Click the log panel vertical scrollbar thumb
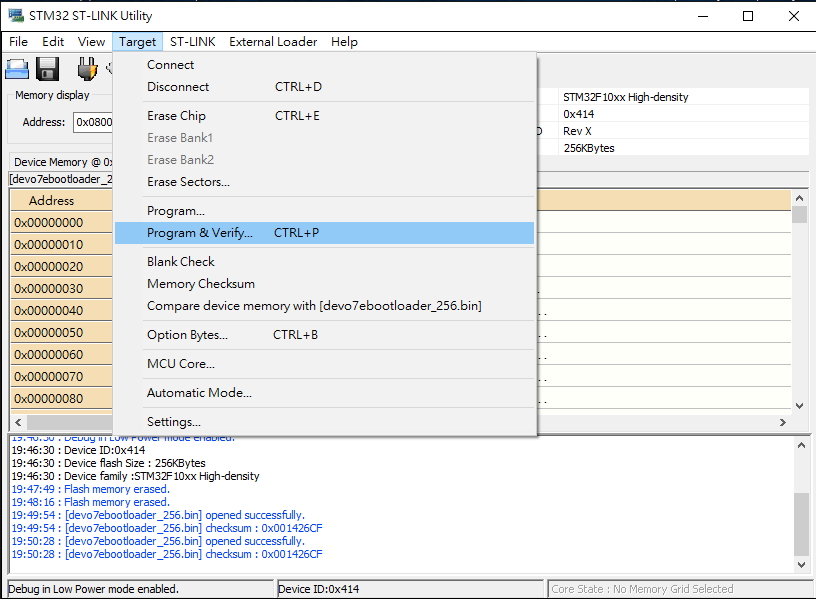 [801, 524]
